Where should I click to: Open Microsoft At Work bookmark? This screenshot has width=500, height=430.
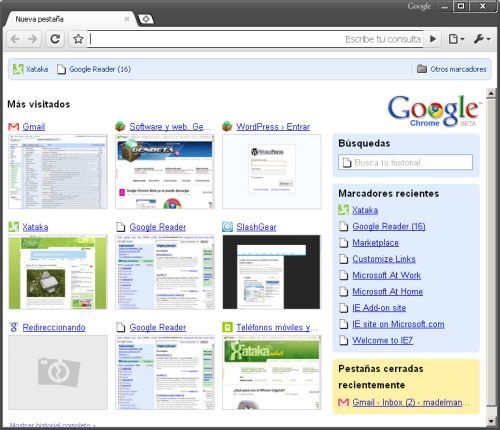387,275
